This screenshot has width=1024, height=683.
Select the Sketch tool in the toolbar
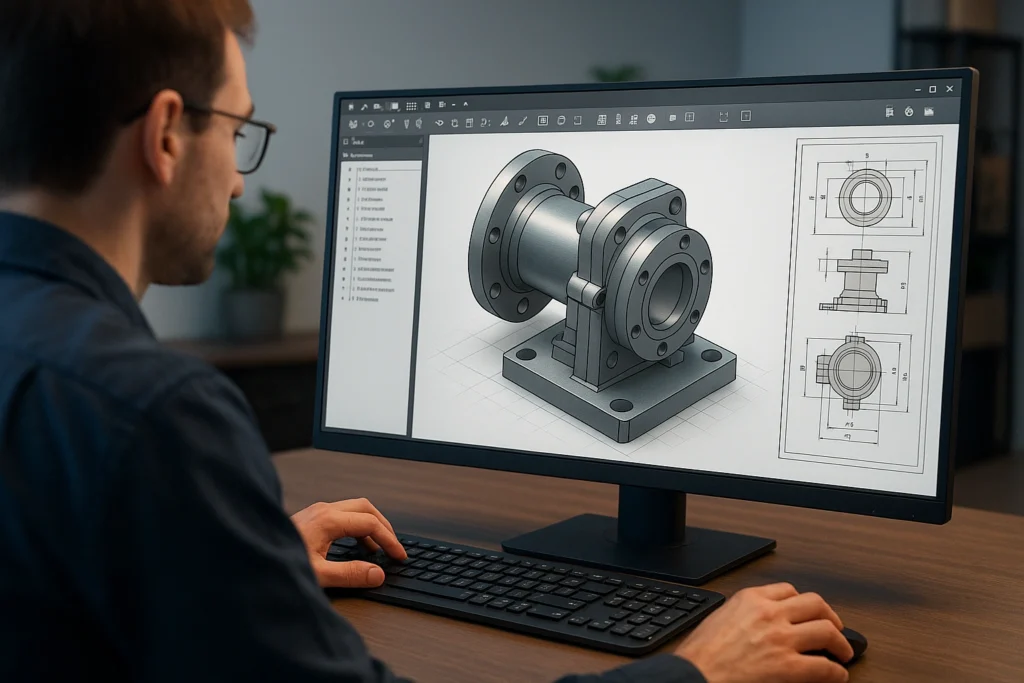352,120
